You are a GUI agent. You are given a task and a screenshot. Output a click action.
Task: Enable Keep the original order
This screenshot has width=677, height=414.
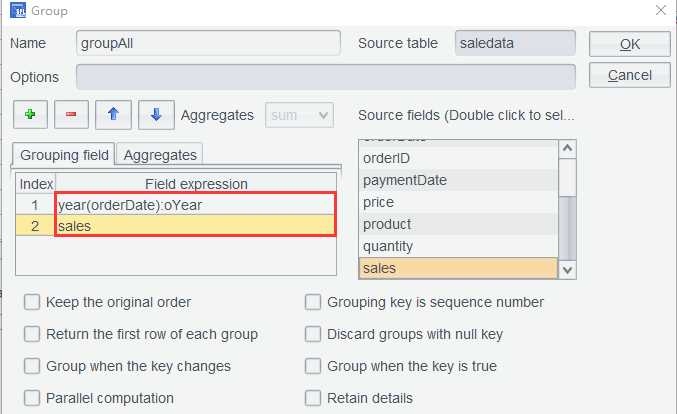point(33,302)
